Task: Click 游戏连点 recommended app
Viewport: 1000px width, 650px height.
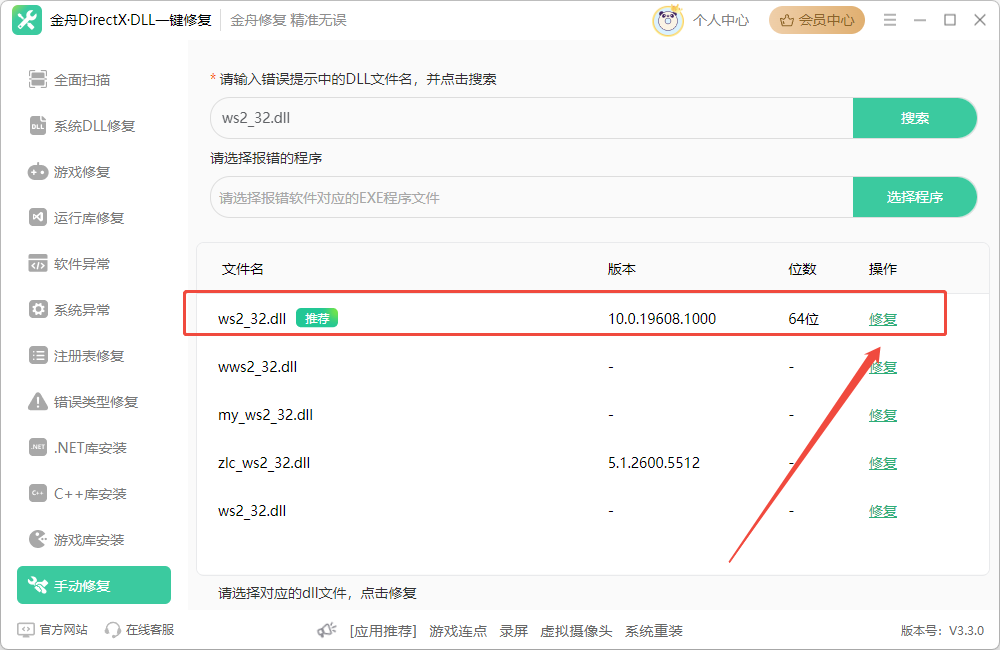Action: pyautogui.click(x=458, y=631)
